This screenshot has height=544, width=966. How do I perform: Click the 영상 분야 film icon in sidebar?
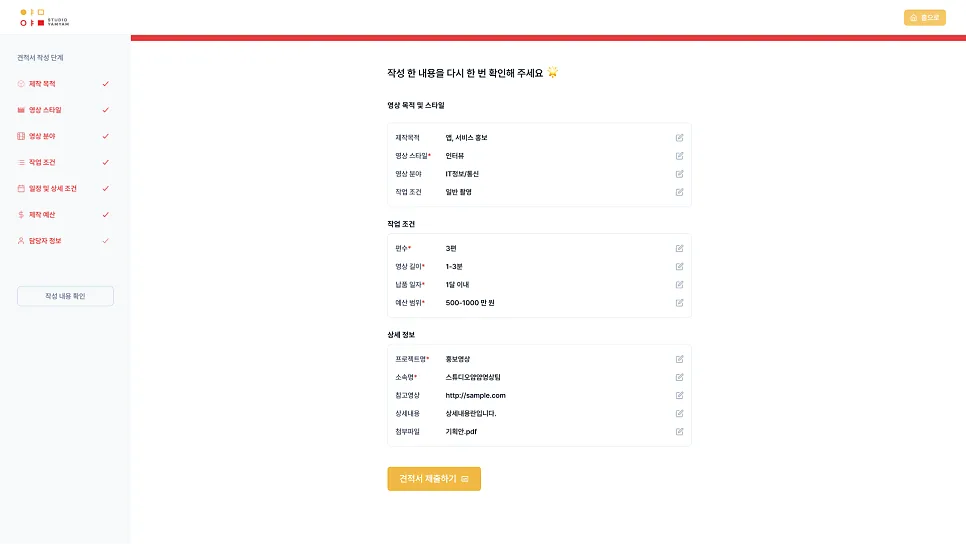coord(21,136)
